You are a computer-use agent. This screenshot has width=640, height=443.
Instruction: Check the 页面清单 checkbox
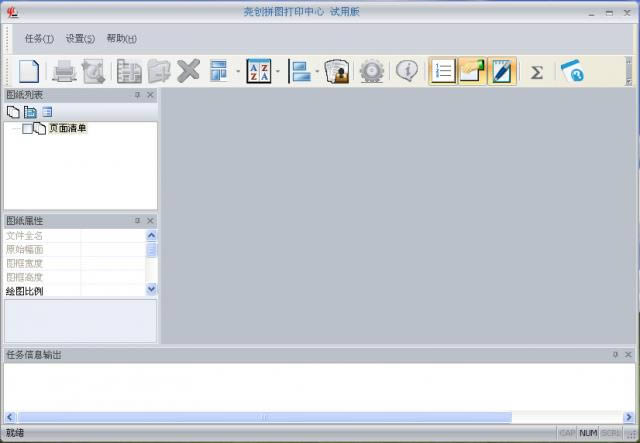pyautogui.click(x=28, y=129)
